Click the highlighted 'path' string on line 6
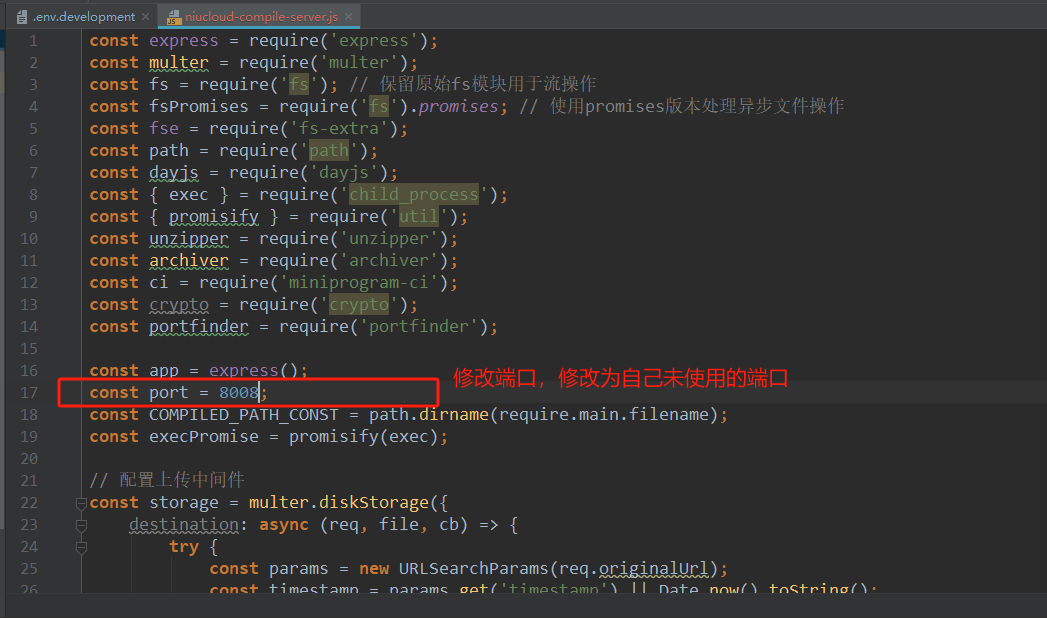1047x618 pixels. pos(329,151)
